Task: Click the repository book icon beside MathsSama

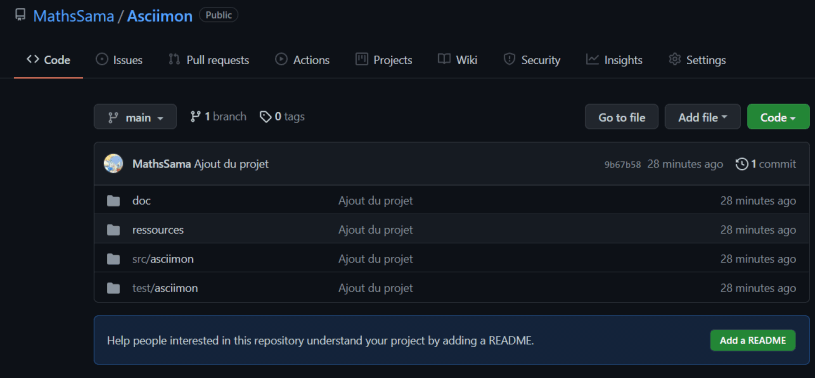Action: tap(20, 15)
